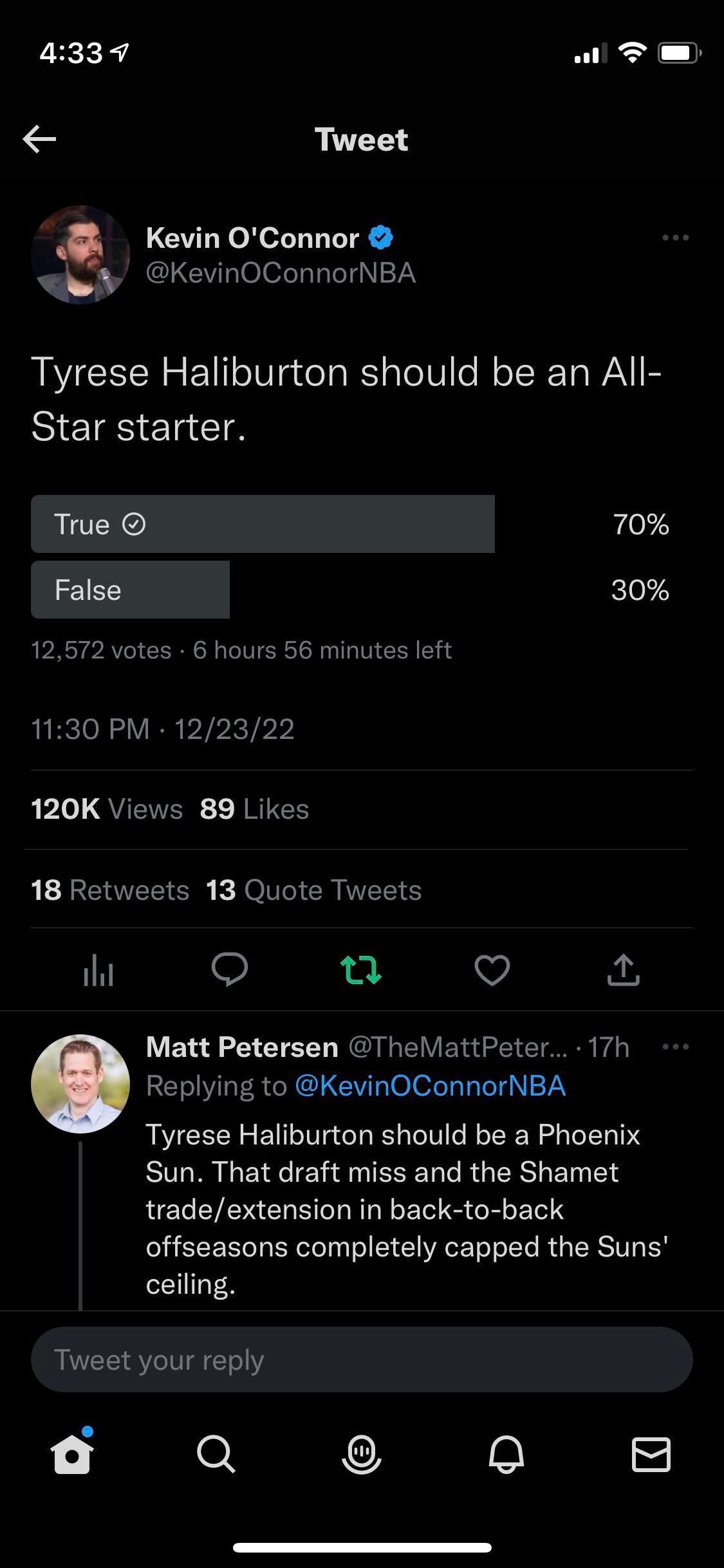Image resolution: width=724 pixels, height=1568 pixels.
Task: Go to Home tab icon
Action: (72, 1454)
